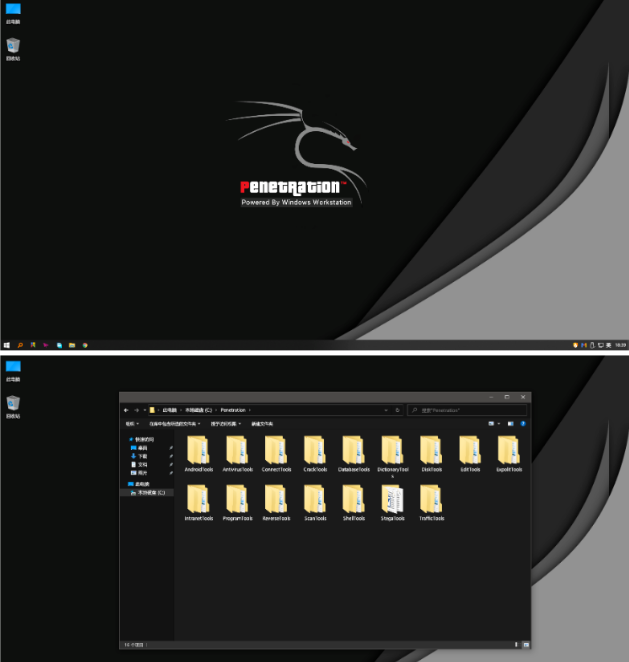Open the DatabaseTools folder
629x662 pixels.
pyautogui.click(x=354, y=454)
